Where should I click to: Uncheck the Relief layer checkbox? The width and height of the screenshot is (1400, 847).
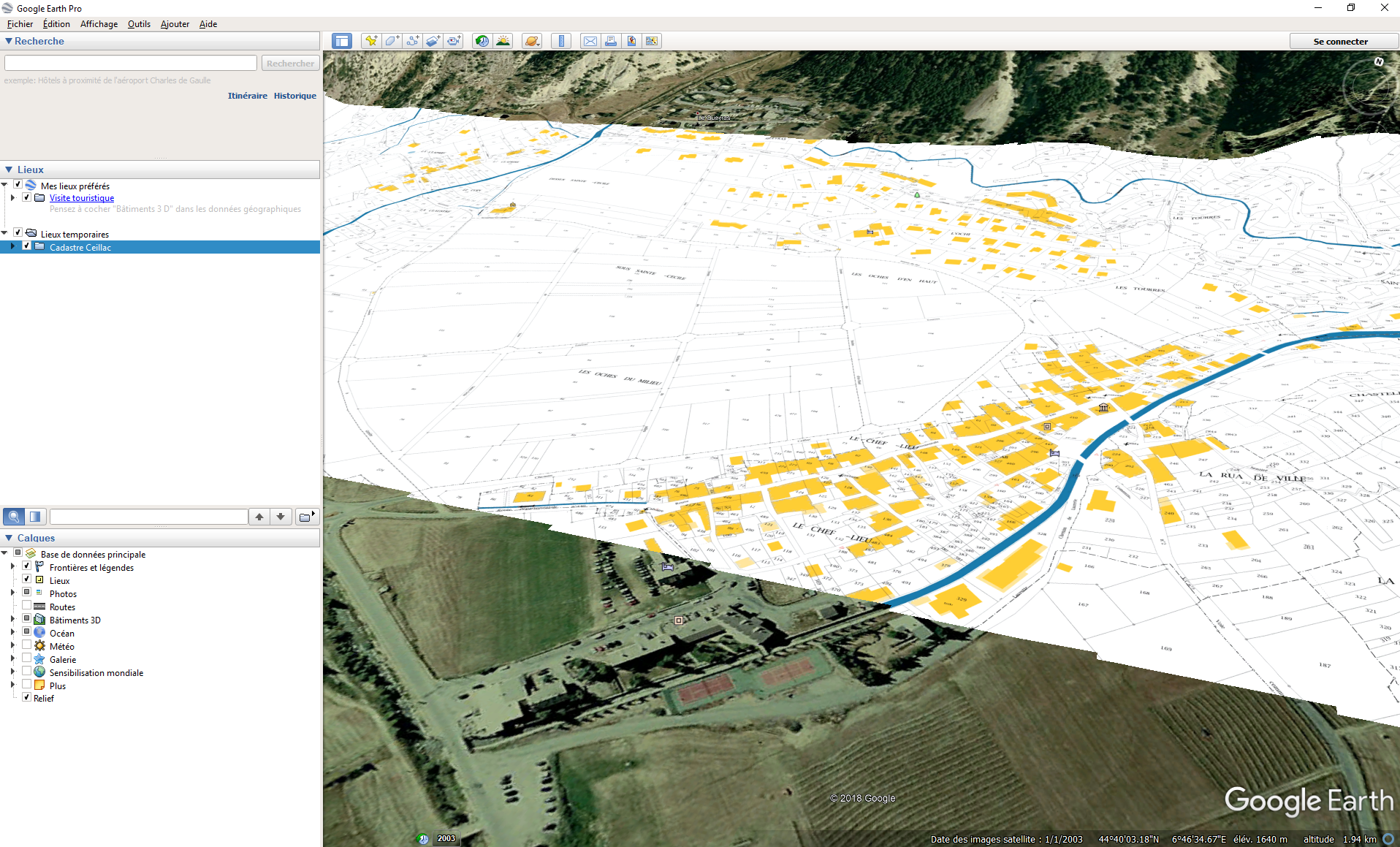(x=27, y=697)
